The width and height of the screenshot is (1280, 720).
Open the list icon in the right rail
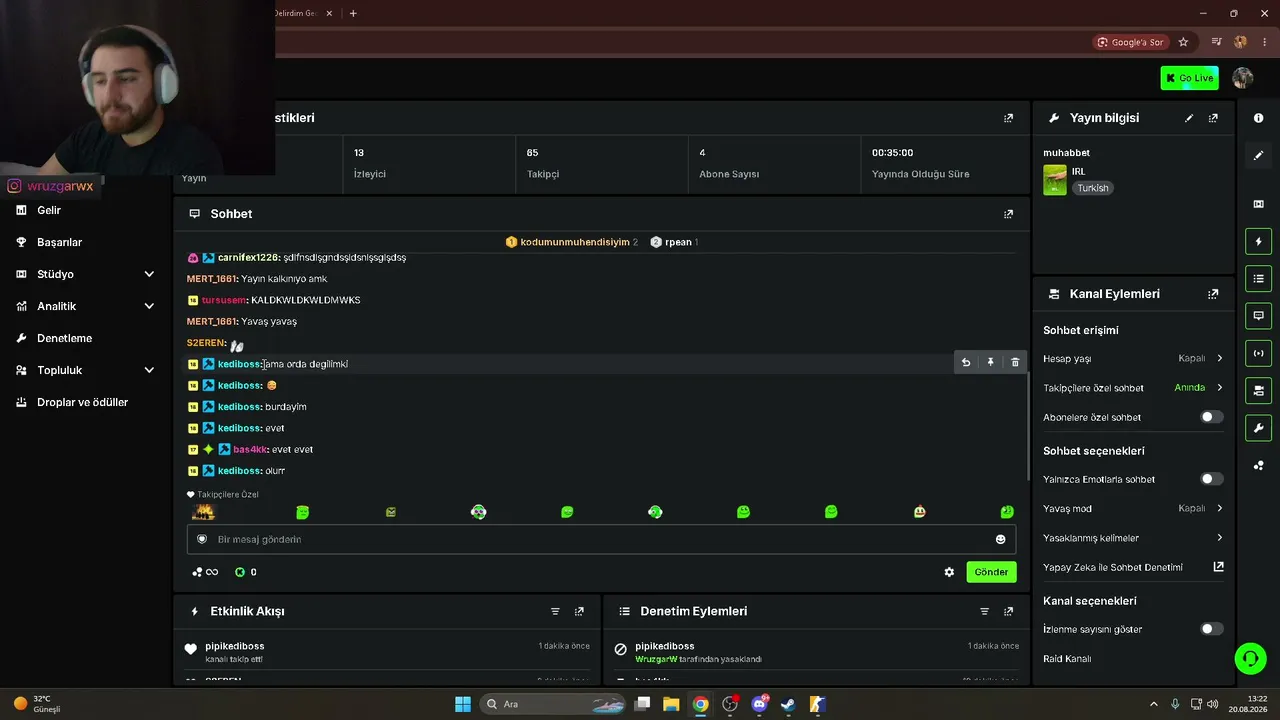pos(1258,278)
